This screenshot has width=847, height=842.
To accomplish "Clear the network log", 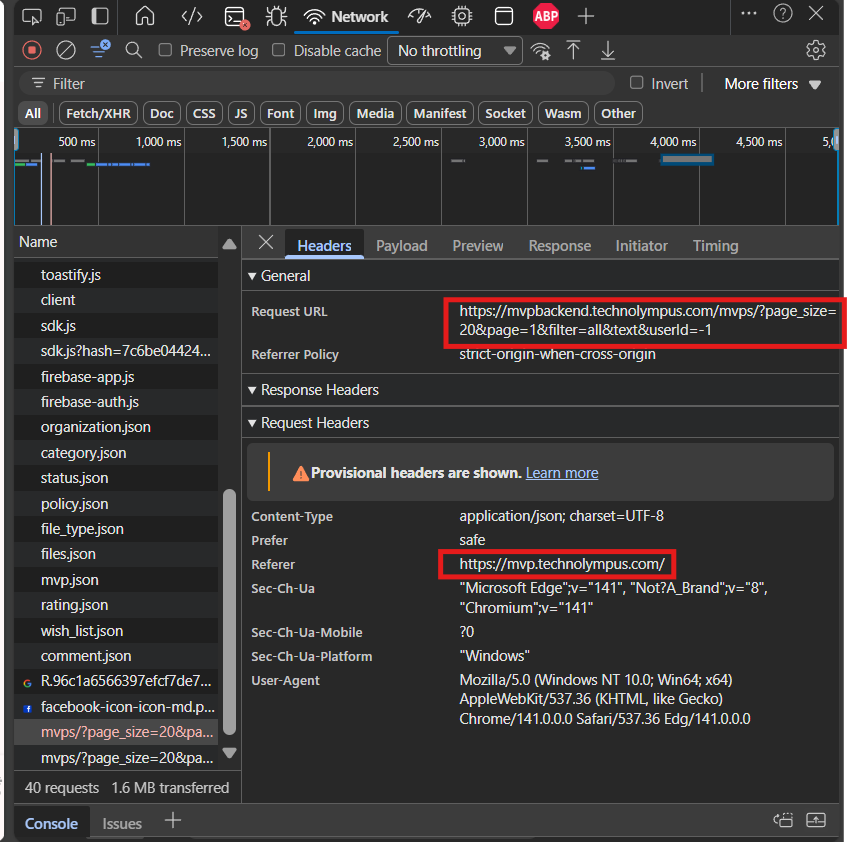I will pyautogui.click(x=65, y=50).
